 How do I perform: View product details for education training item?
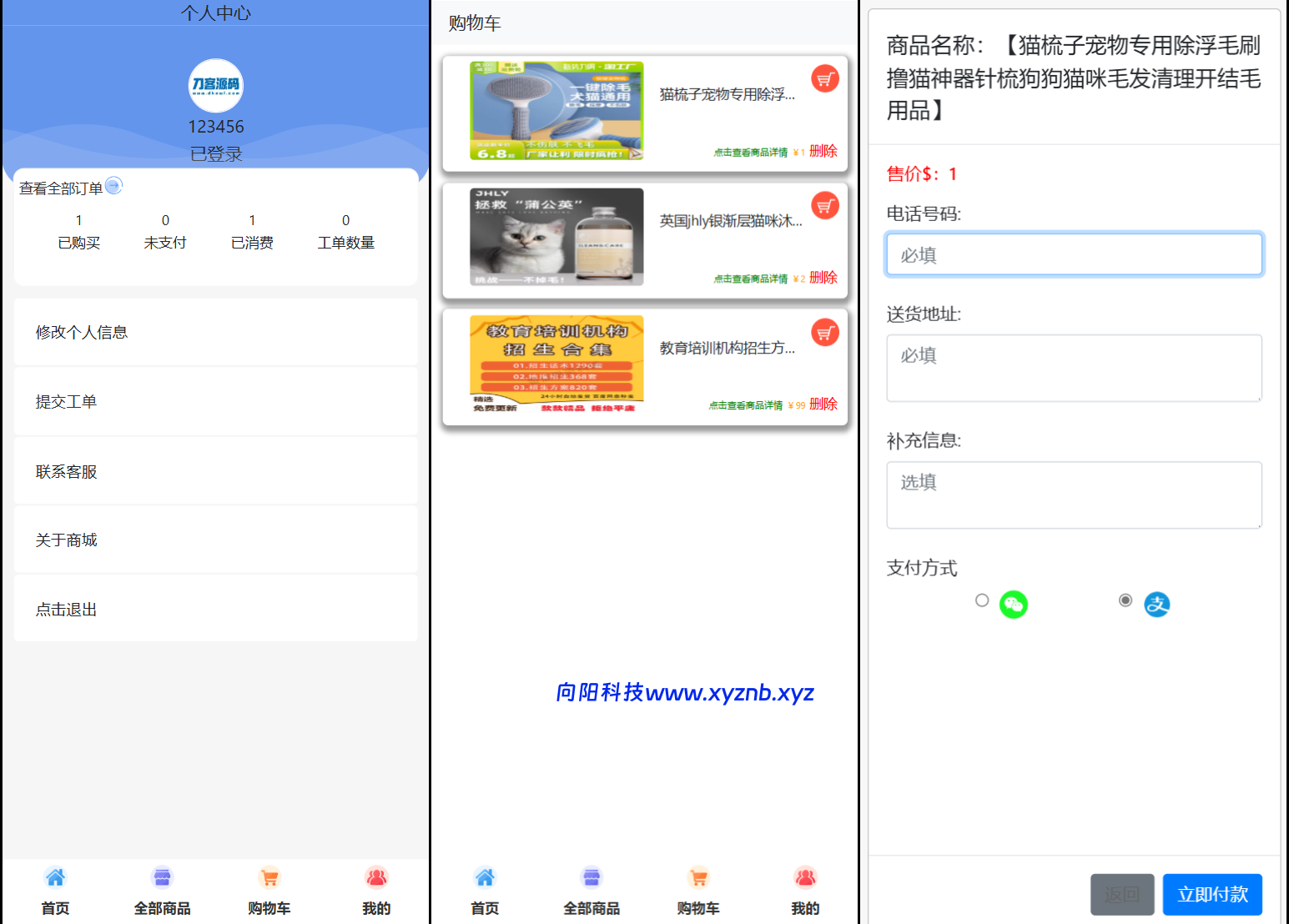745,405
